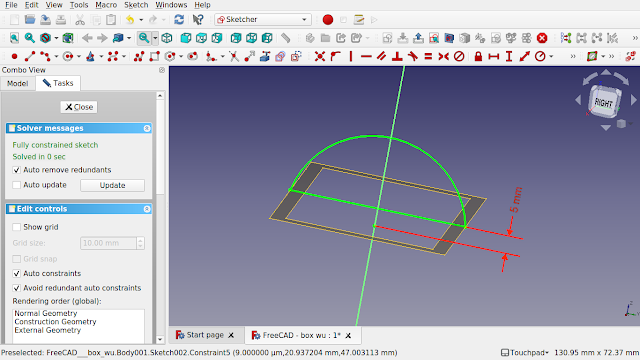Open the draw style dropdown arrow
Screen dimensions: 640x360
[56, 38]
